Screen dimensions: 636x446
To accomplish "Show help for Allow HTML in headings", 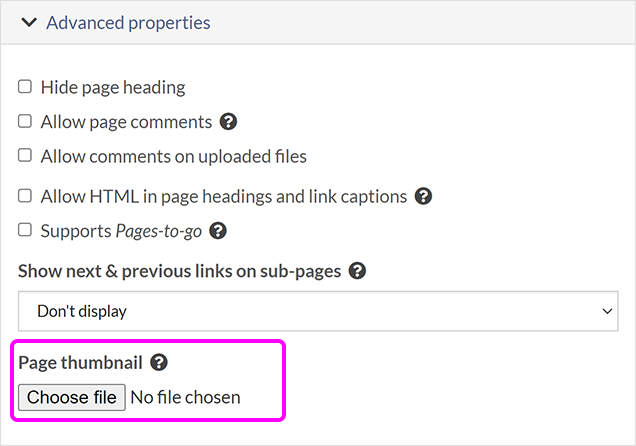I will (423, 196).
